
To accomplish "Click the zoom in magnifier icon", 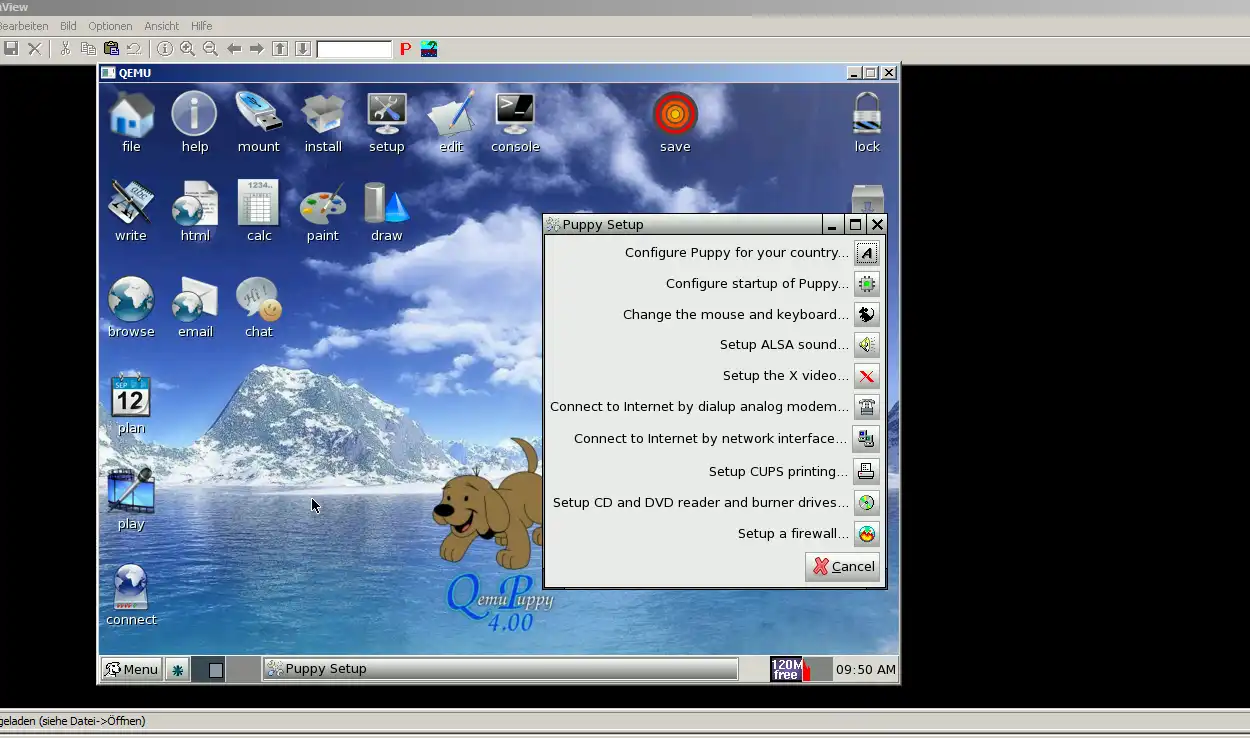I will [x=187, y=48].
